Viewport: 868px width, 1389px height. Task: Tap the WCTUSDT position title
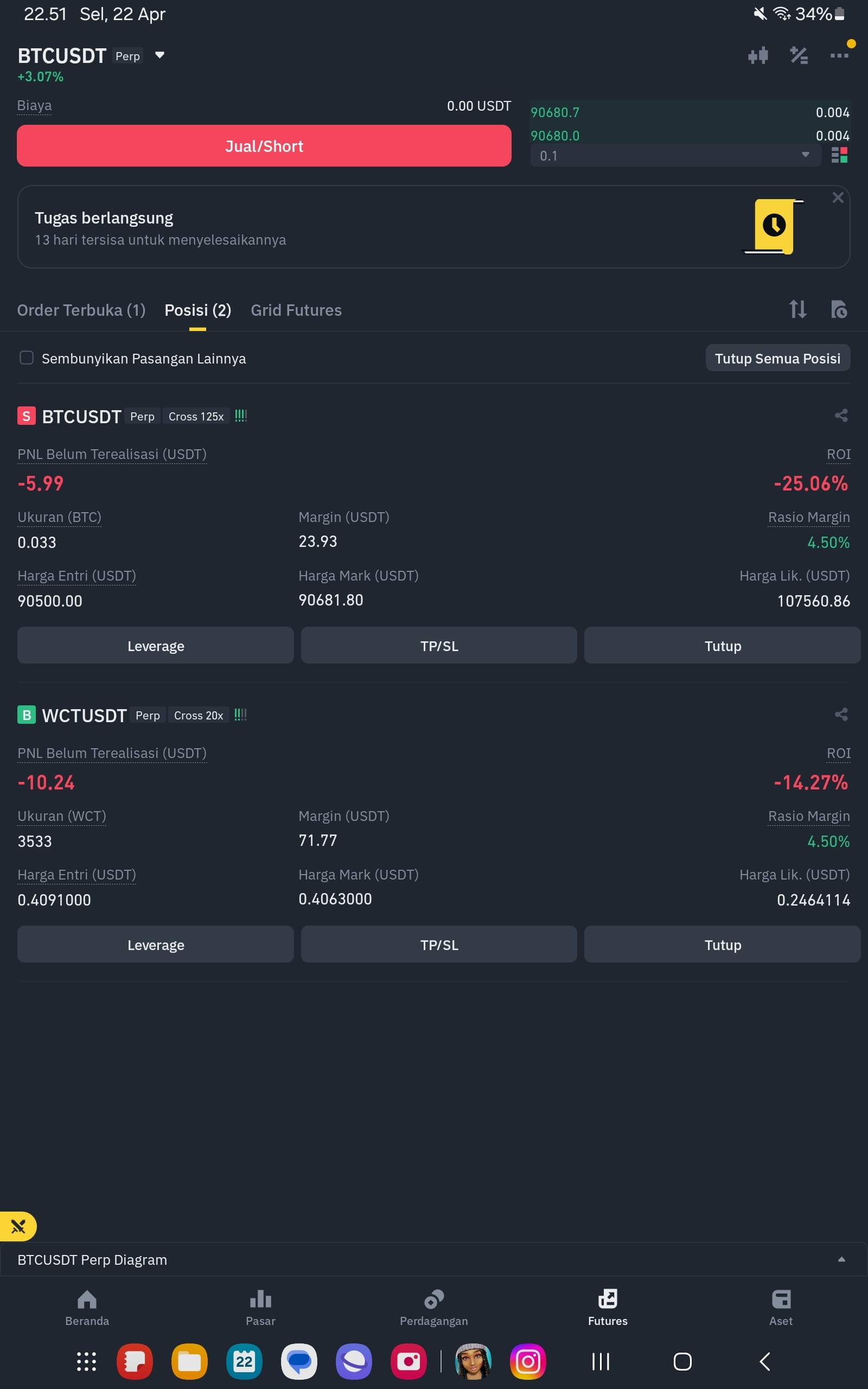click(x=84, y=715)
